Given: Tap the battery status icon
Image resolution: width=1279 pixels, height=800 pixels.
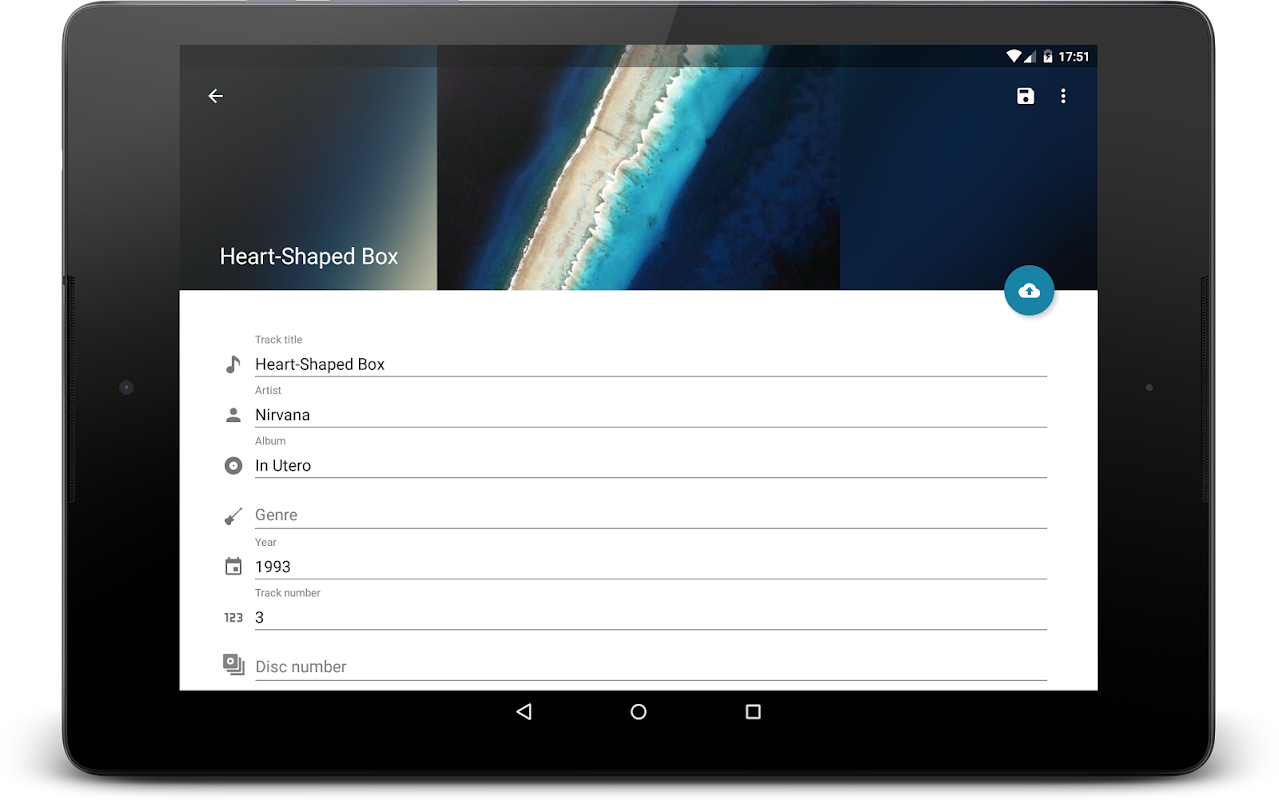Looking at the screenshot, I should [1047, 57].
